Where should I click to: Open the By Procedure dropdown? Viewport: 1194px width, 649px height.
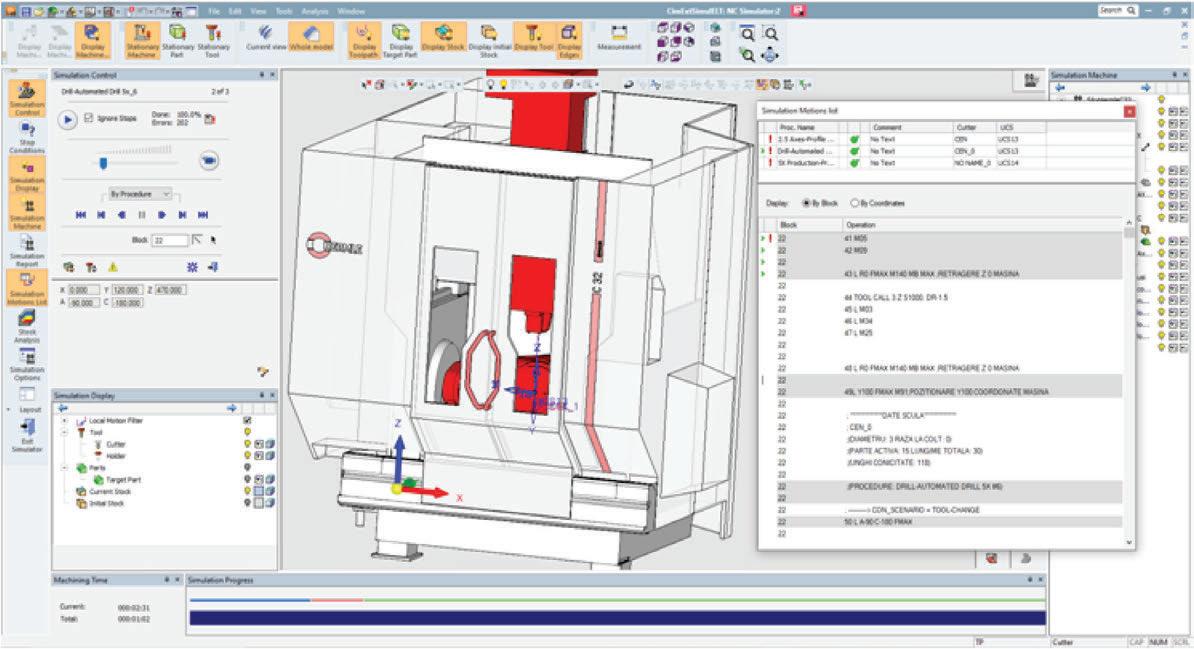(x=140, y=194)
